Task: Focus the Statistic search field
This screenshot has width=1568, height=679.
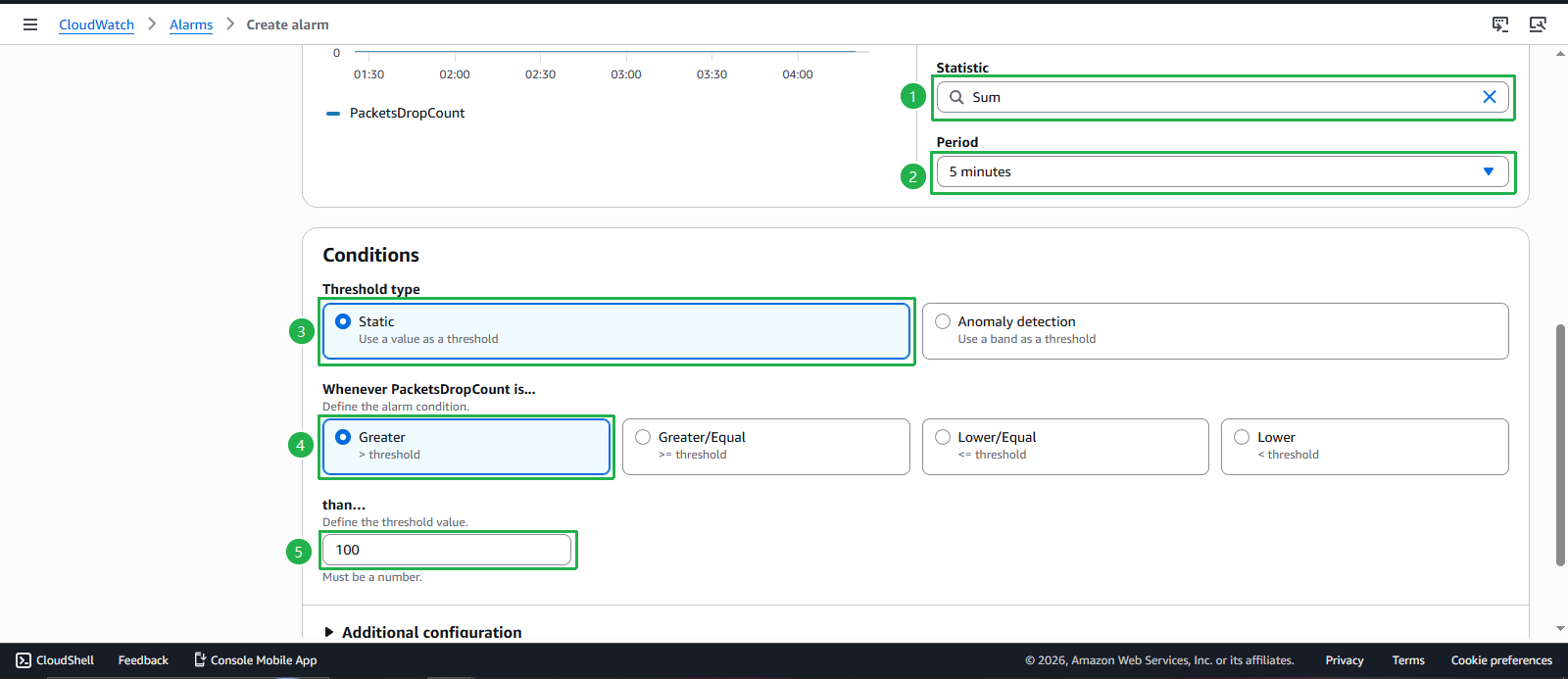Action: click(x=1222, y=97)
